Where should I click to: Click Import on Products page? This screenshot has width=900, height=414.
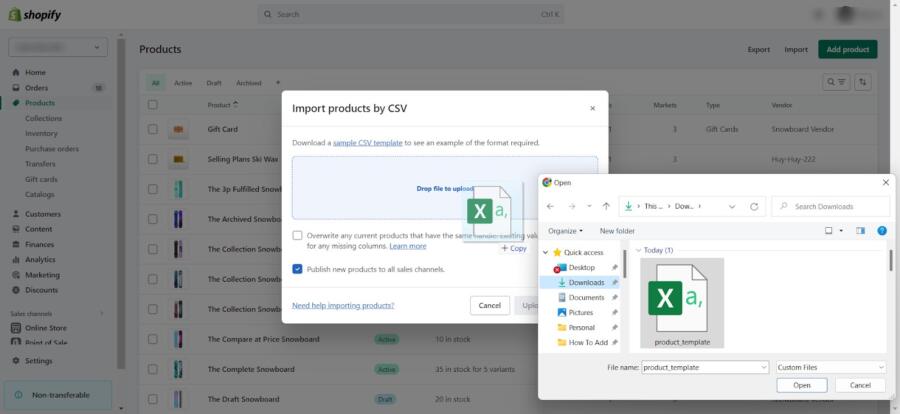(796, 49)
